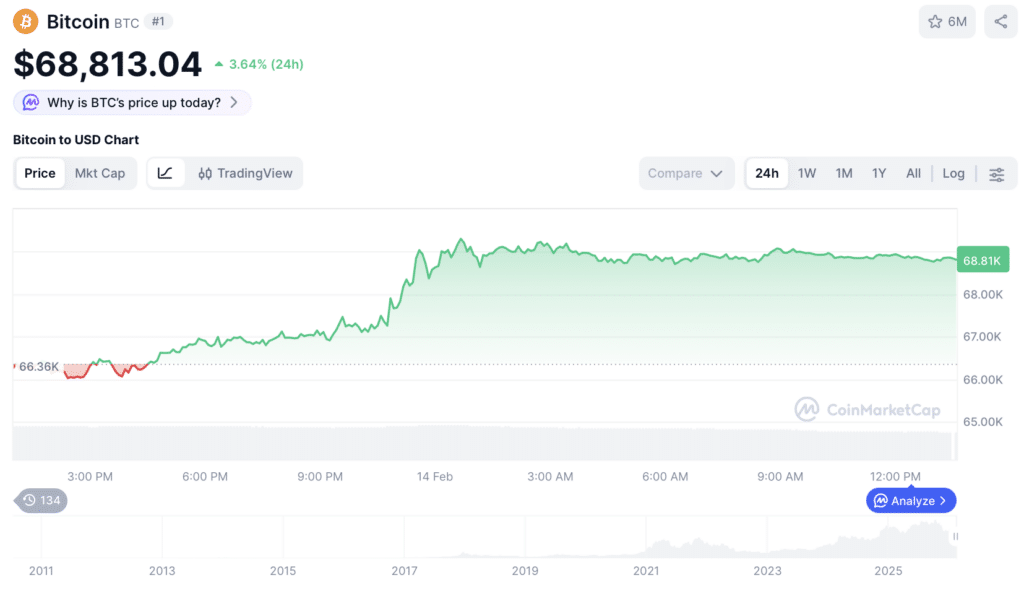Click the 66.36K opening price label

coord(39,366)
